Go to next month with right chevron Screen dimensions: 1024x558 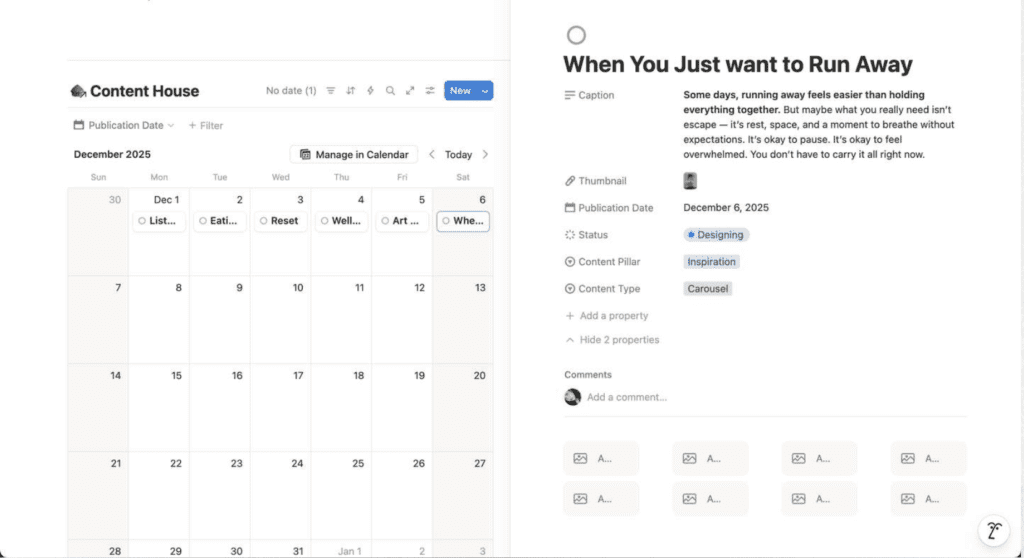[x=485, y=155]
